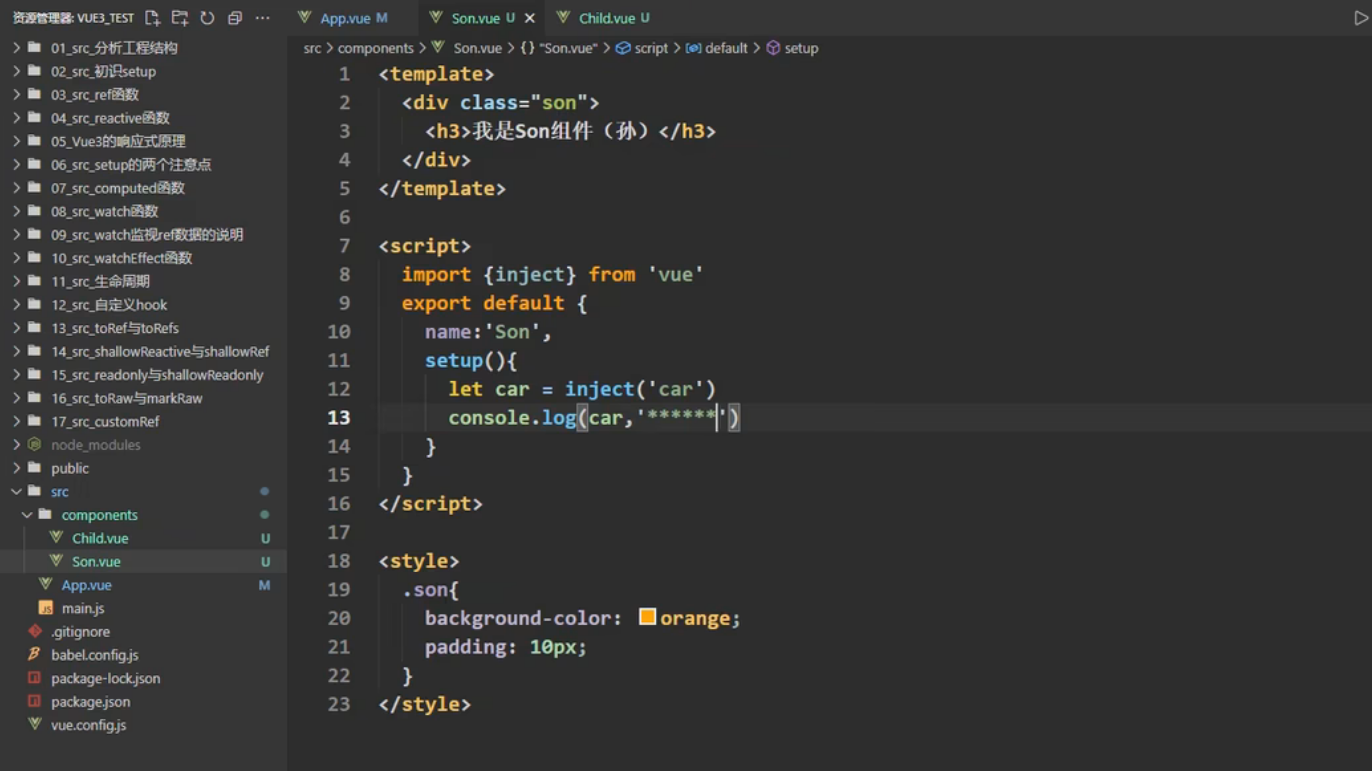Collapse all folders in explorer icon
This screenshot has height=771, width=1372.
point(235,18)
